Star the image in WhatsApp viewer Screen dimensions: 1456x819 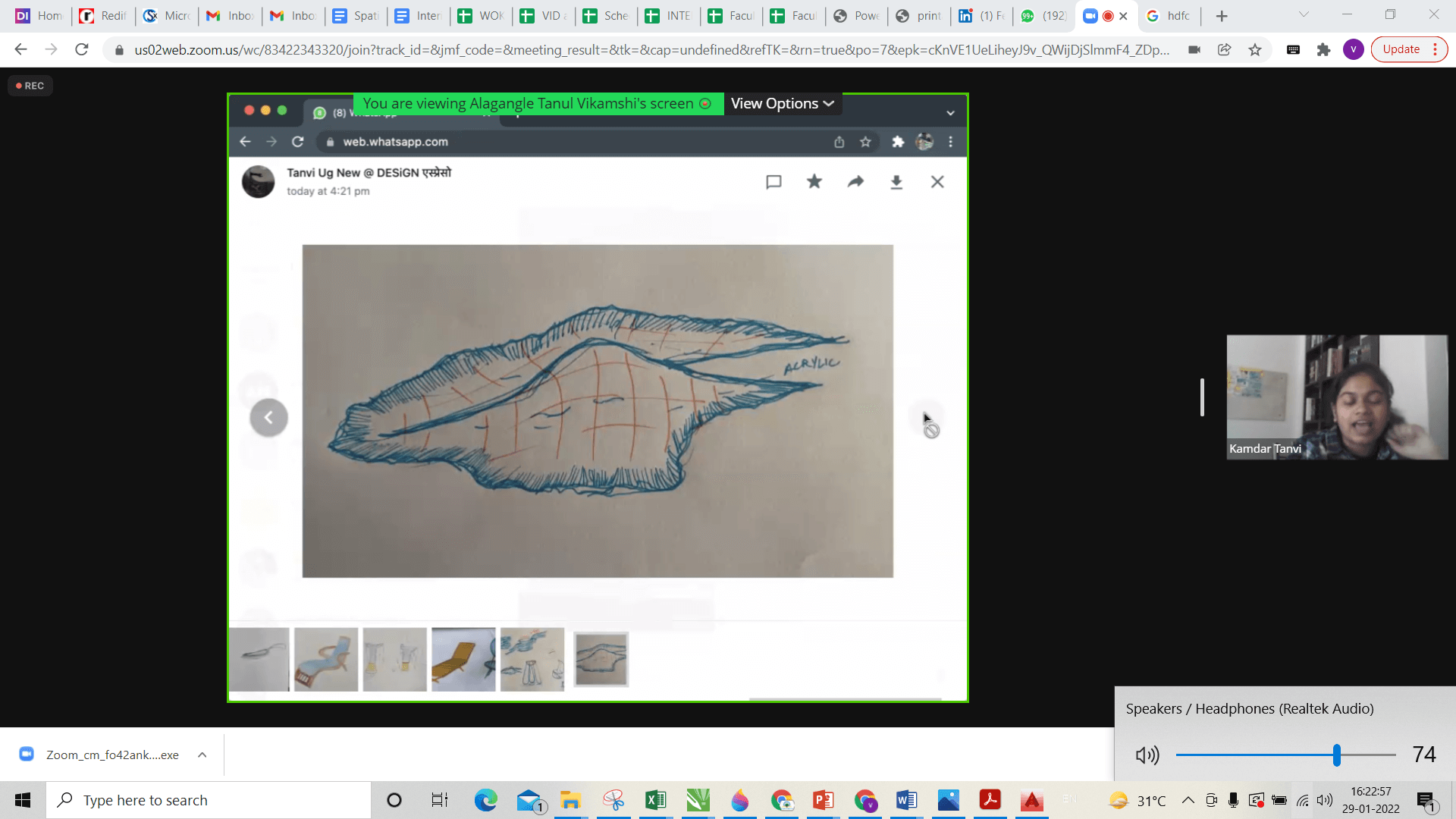(x=814, y=182)
